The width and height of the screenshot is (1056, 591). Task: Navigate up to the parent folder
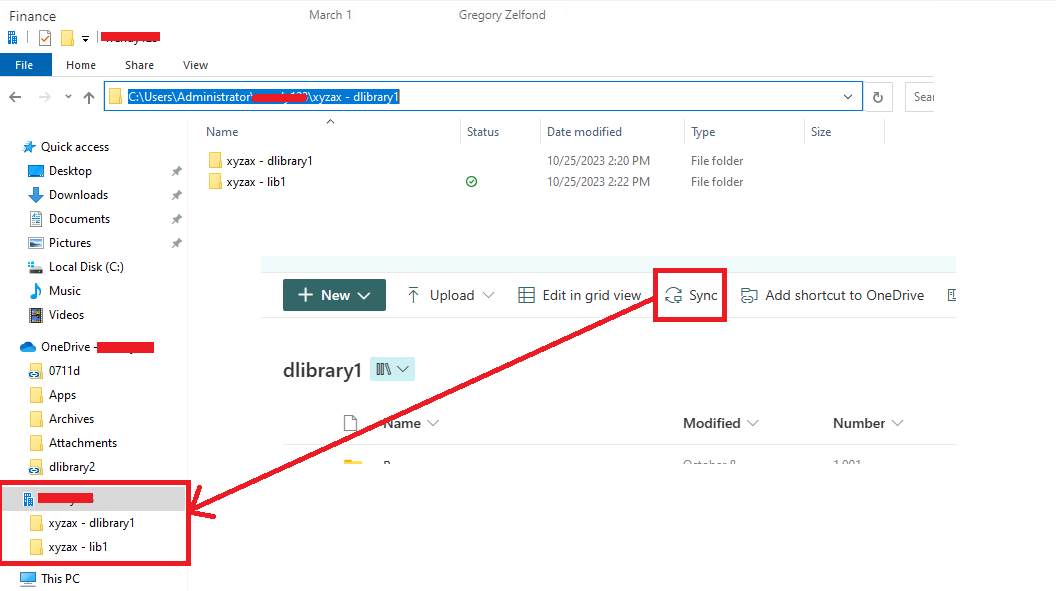click(x=89, y=96)
